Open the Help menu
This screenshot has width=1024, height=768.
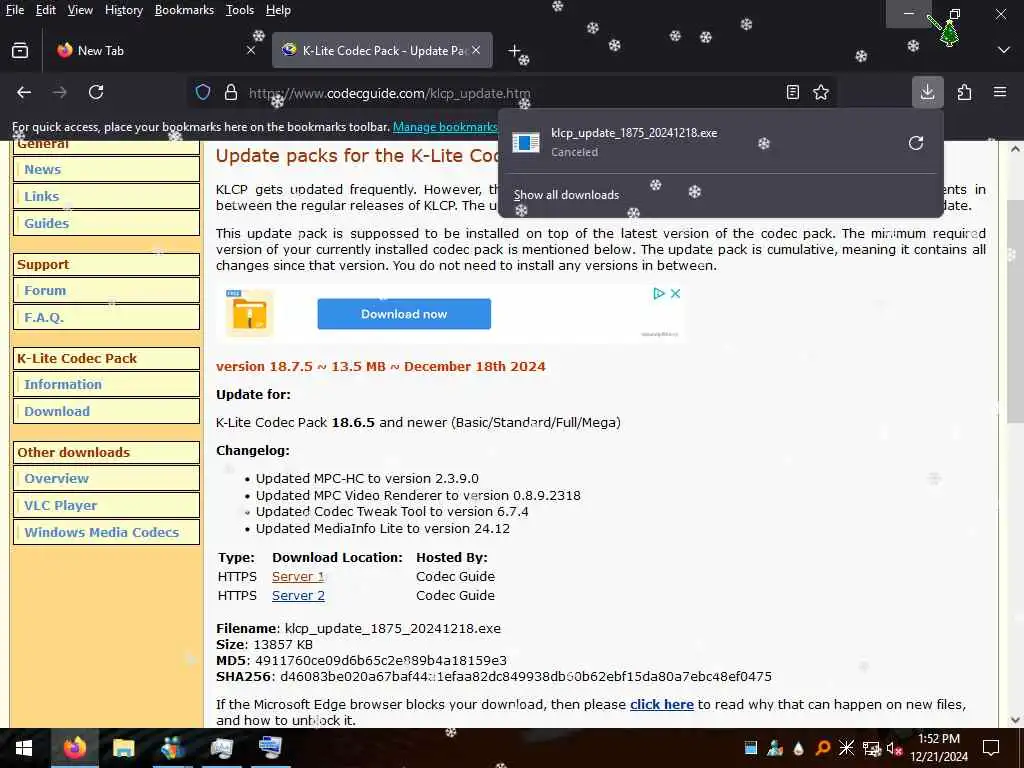pyautogui.click(x=278, y=10)
